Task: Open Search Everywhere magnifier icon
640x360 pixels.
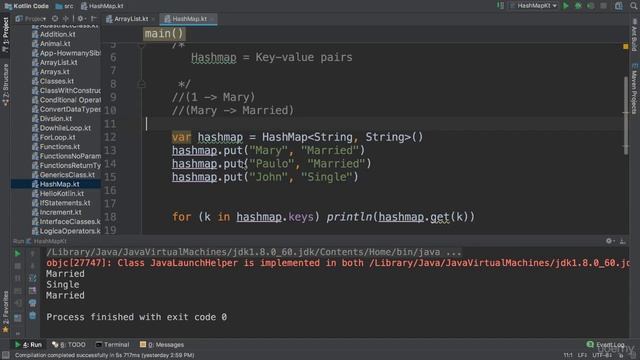Action: pyautogui.click(x=634, y=6)
